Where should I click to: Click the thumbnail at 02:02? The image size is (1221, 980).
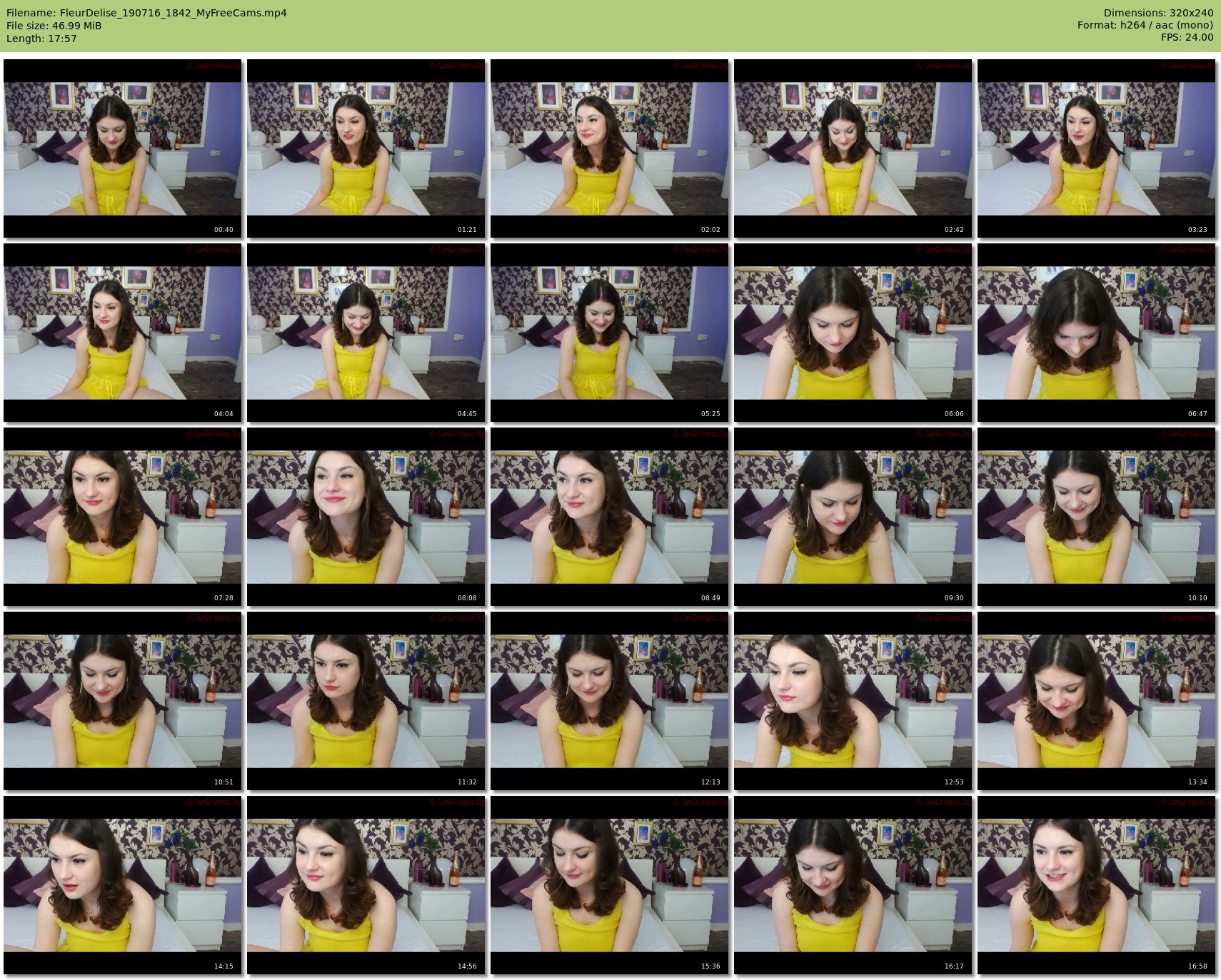click(x=609, y=148)
